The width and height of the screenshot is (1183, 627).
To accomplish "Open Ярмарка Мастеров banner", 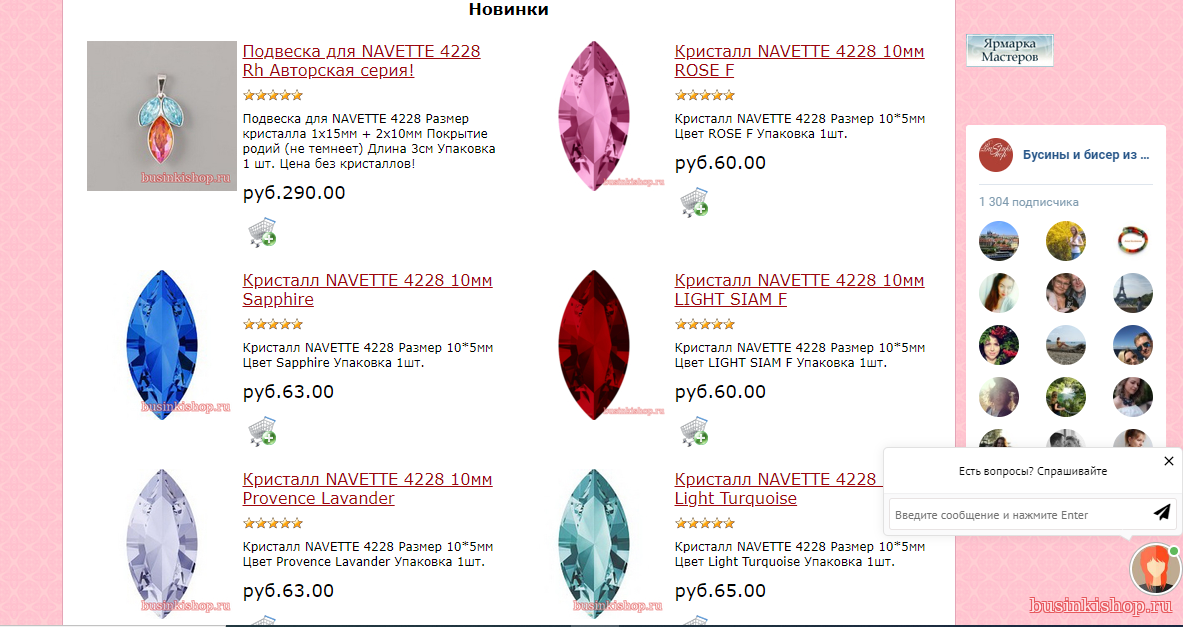I will (x=1009, y=51).
